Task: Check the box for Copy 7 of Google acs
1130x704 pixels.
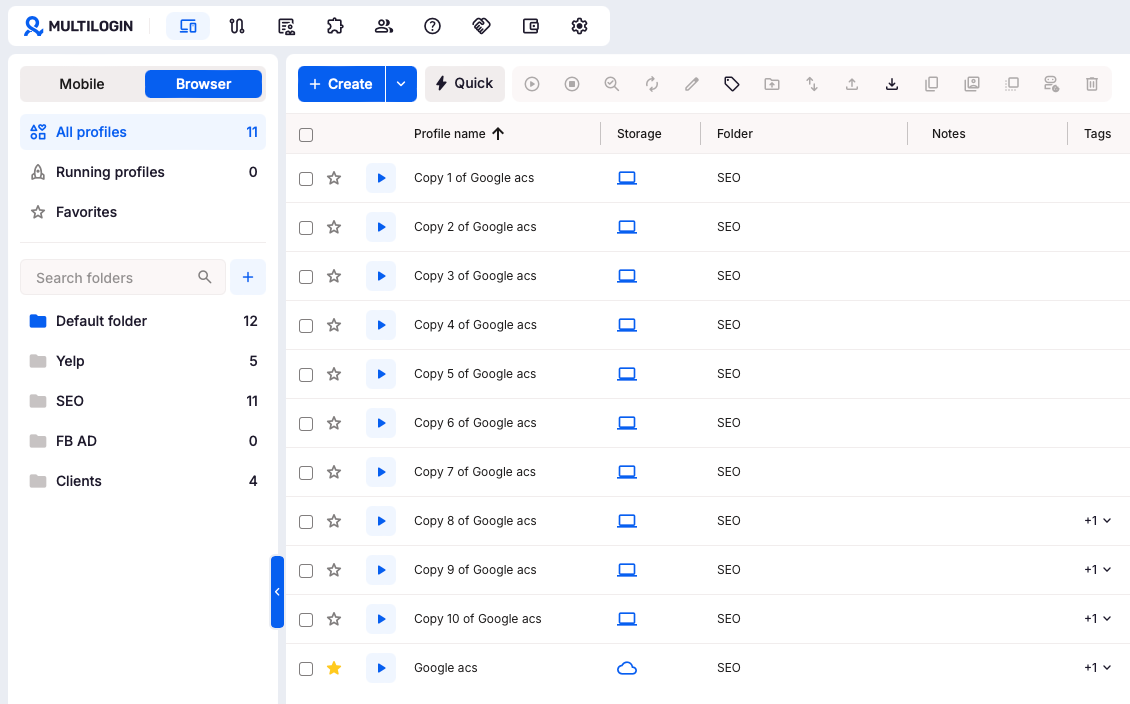Action: [306, 473]
